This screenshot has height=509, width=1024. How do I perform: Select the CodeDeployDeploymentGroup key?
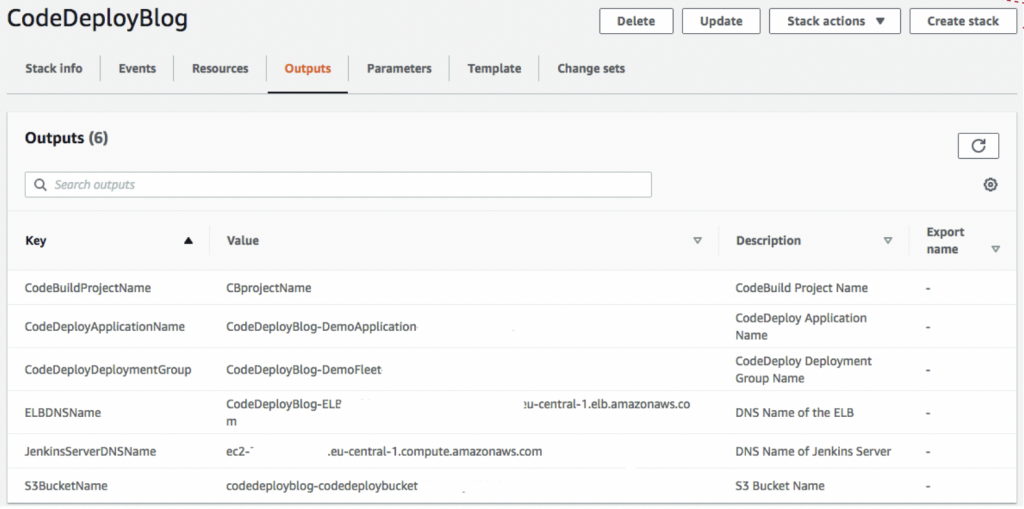point(108,370)
